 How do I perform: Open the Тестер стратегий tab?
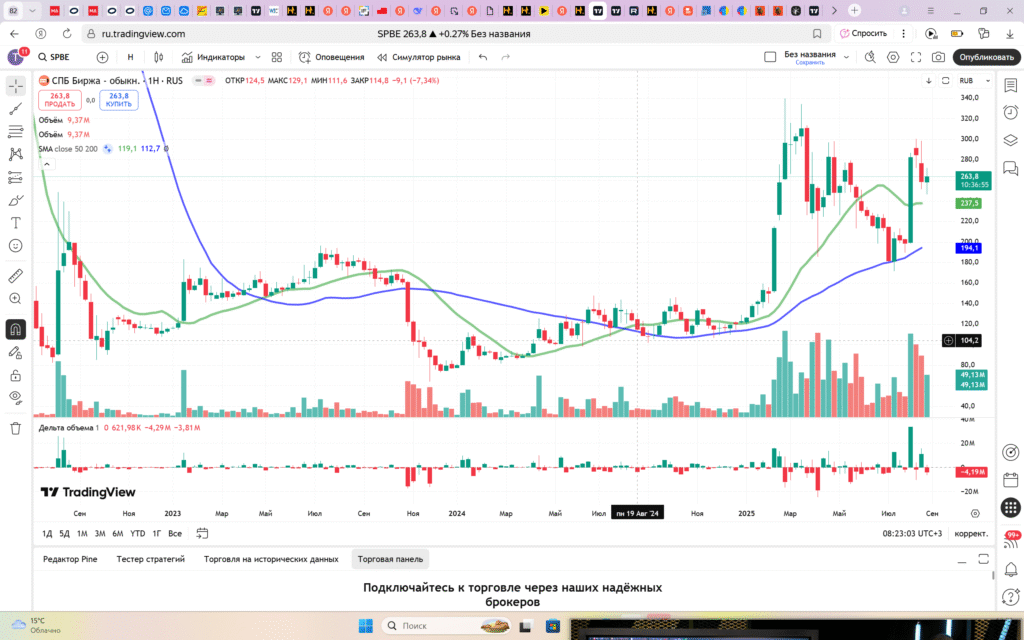tap(150, 559)
